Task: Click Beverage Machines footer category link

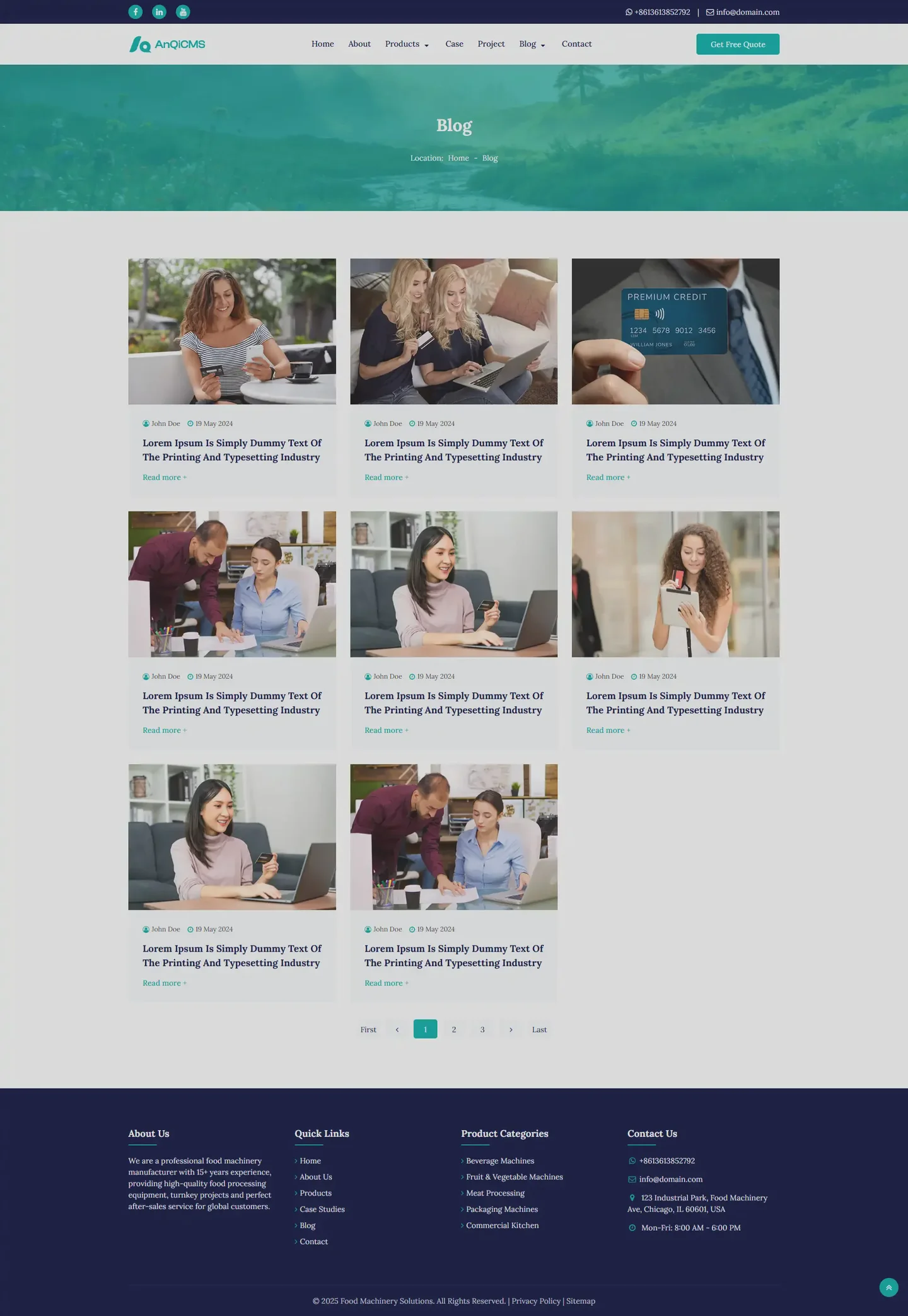Action: 499,1160
